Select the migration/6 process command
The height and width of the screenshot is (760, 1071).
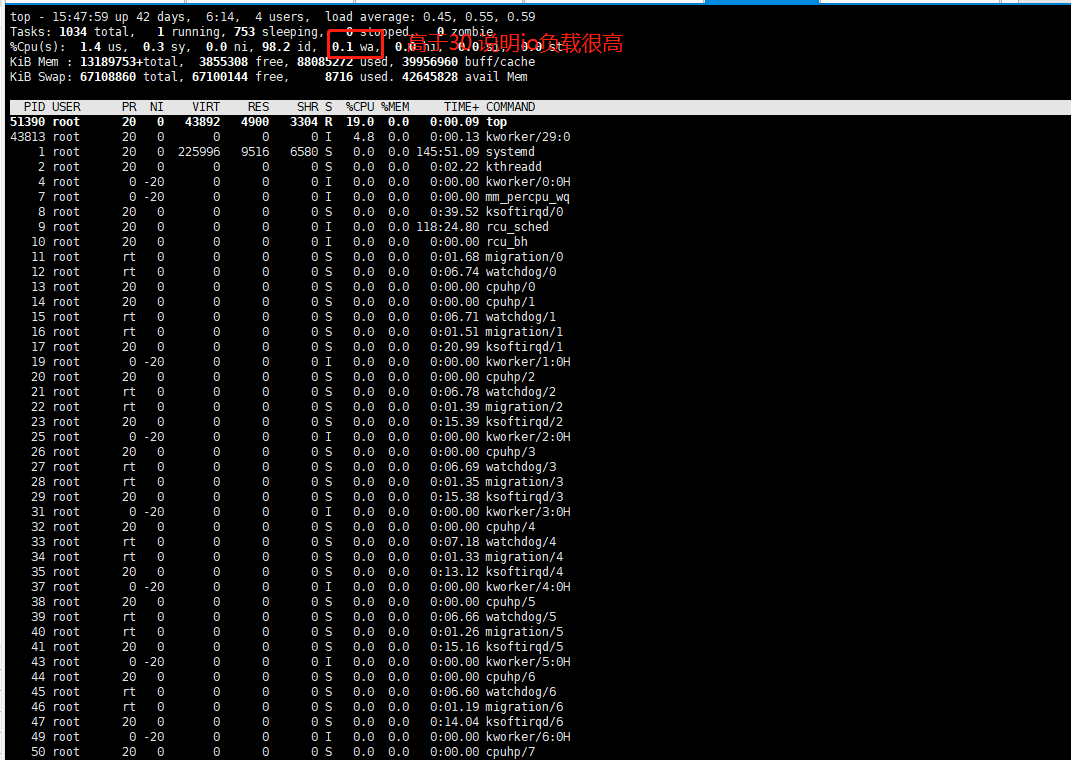(525, 708)
